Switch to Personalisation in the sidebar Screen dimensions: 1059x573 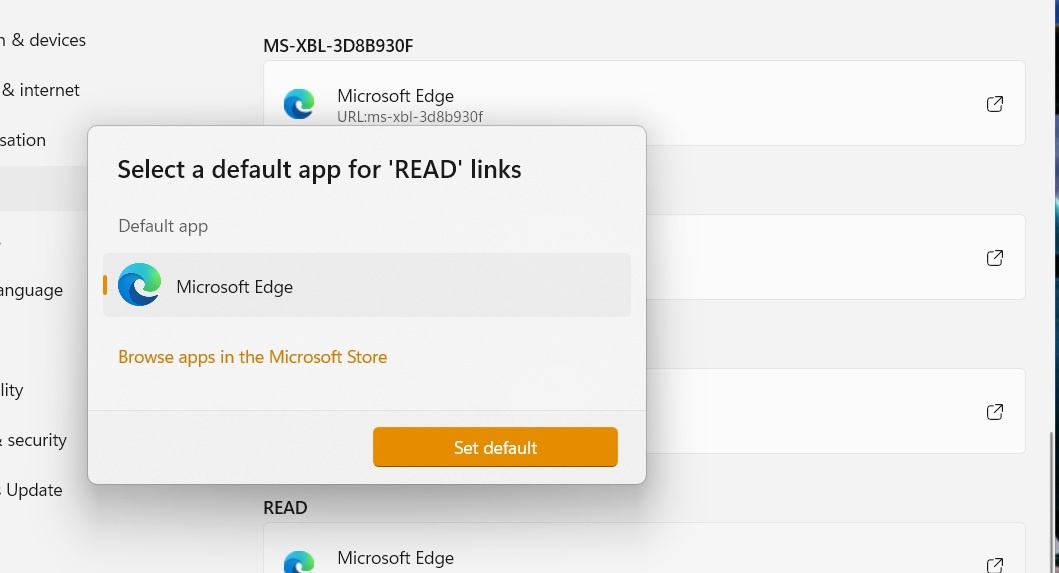coord(23,140)
